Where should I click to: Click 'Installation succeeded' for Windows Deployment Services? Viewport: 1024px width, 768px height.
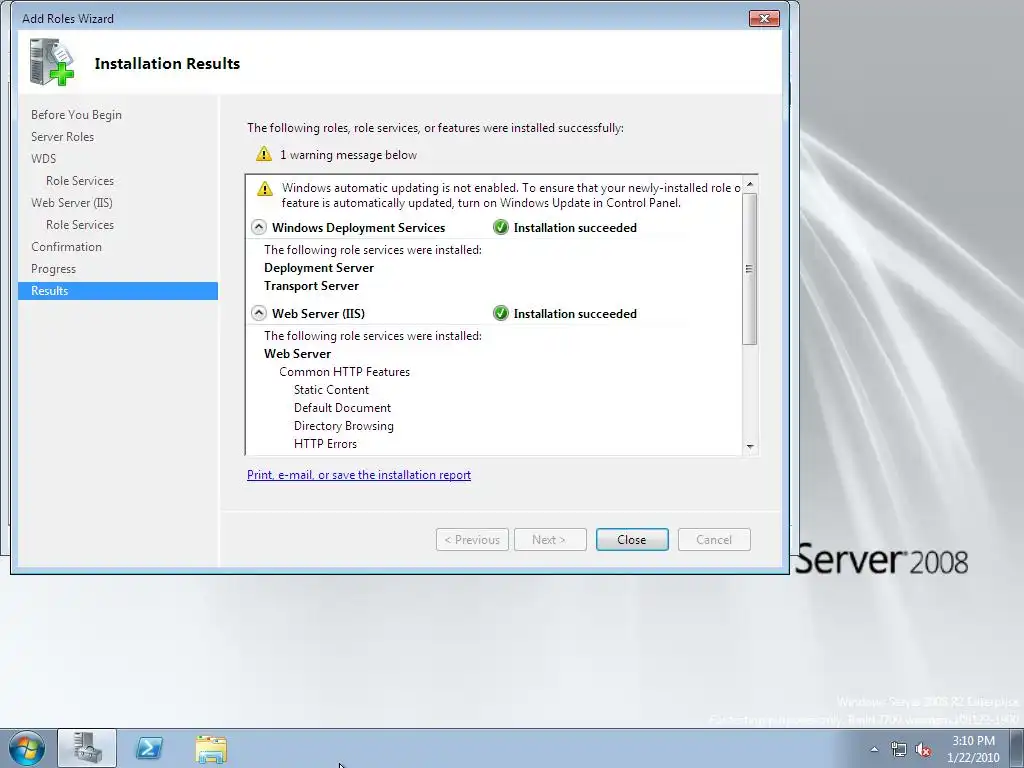(x=575, y=228)
